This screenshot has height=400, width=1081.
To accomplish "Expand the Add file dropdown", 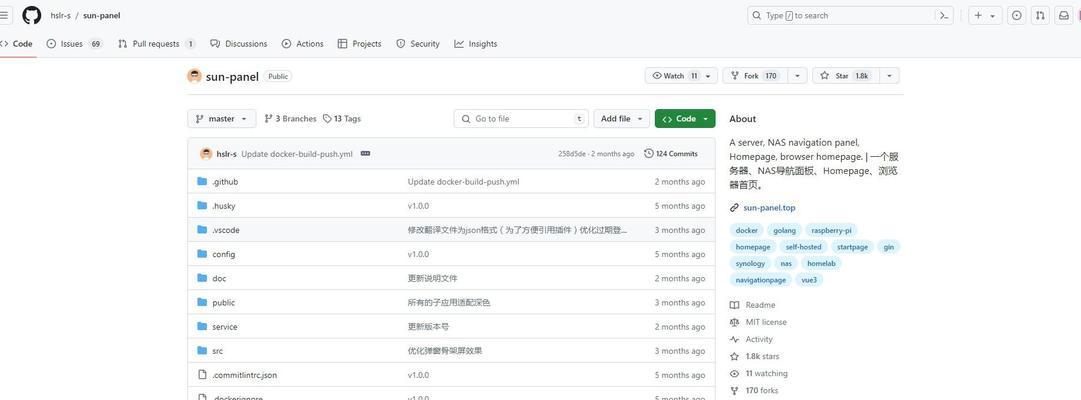I will coord(621,119).
